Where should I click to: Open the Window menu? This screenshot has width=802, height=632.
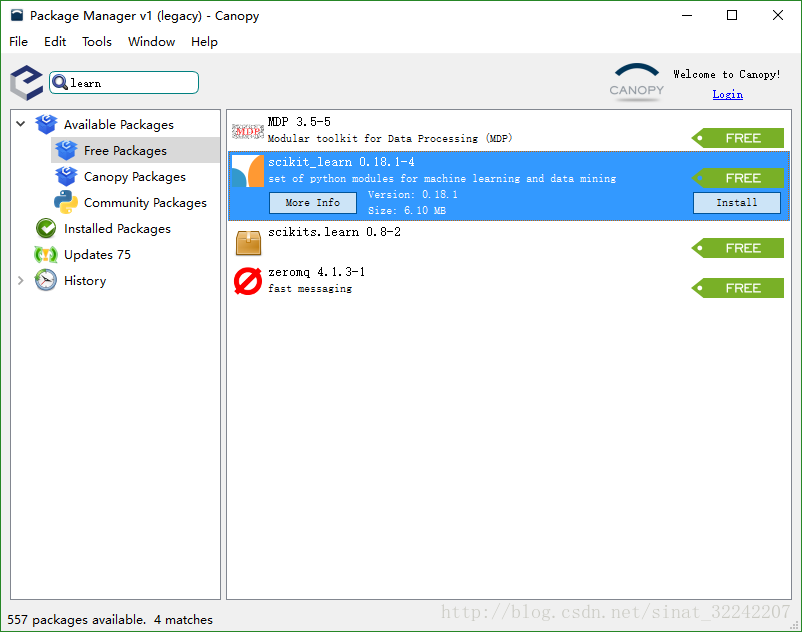(151, 41)
